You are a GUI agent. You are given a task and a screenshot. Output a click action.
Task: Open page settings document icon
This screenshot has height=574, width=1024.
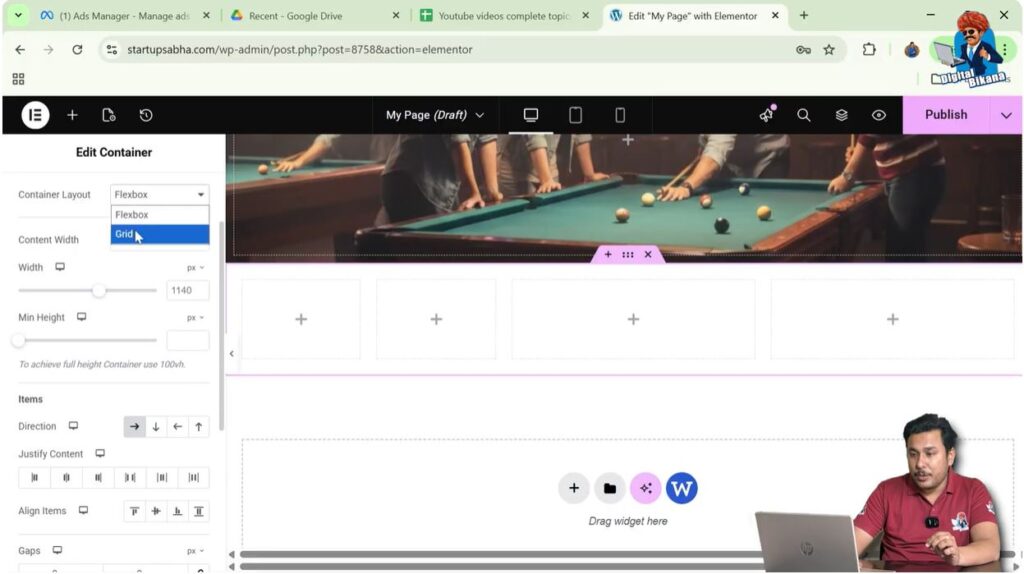pyautogui.click(x=109, y=115)
